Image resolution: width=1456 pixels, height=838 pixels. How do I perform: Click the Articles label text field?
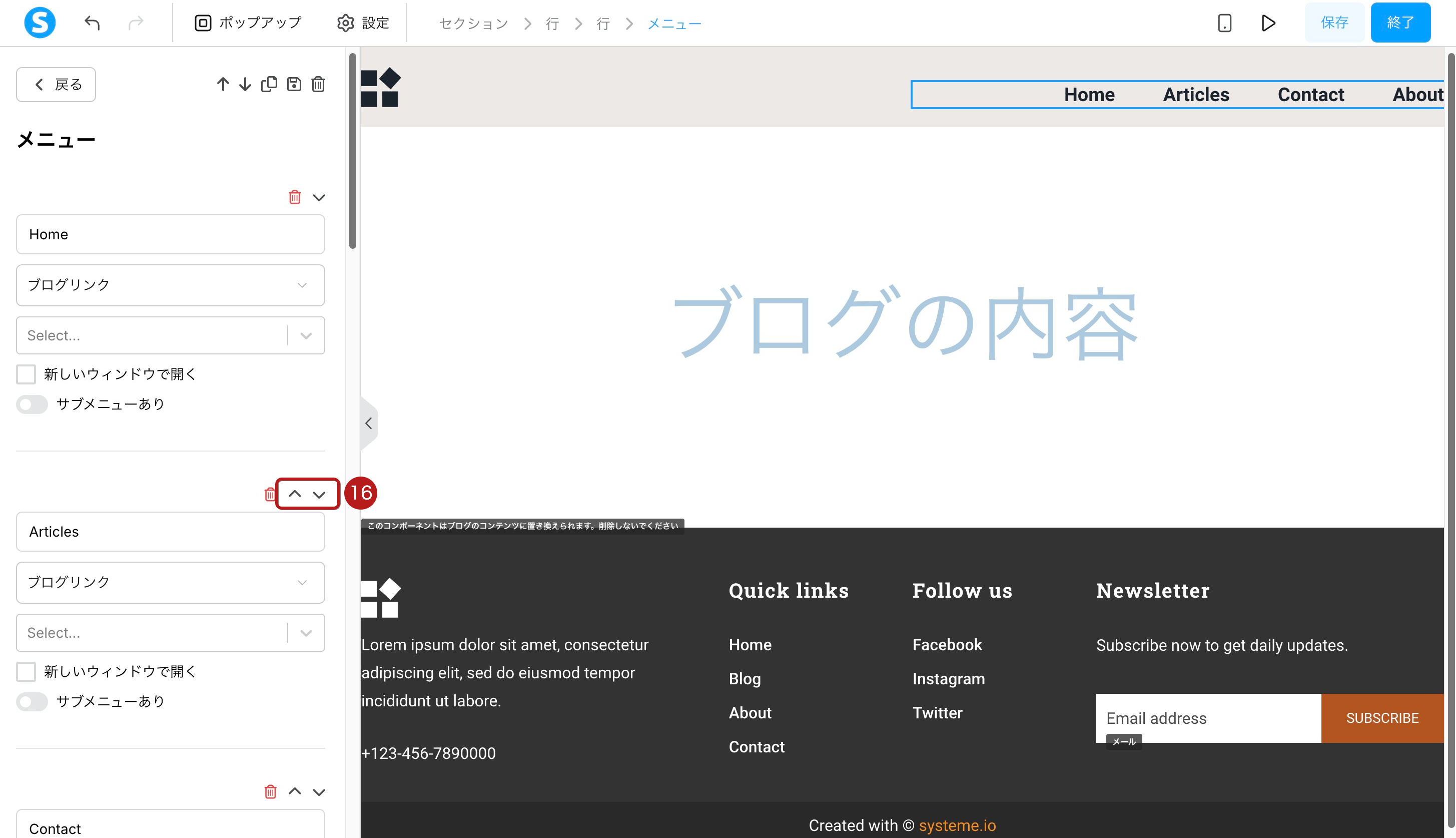[170, 532]
